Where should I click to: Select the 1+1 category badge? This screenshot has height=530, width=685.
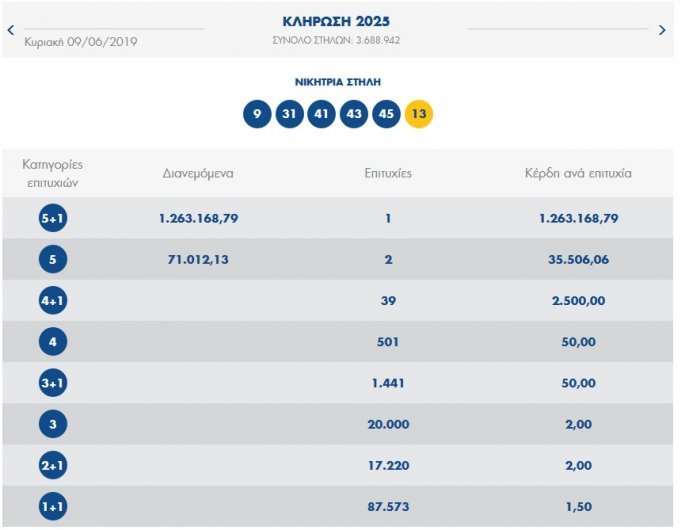[53, 508]
